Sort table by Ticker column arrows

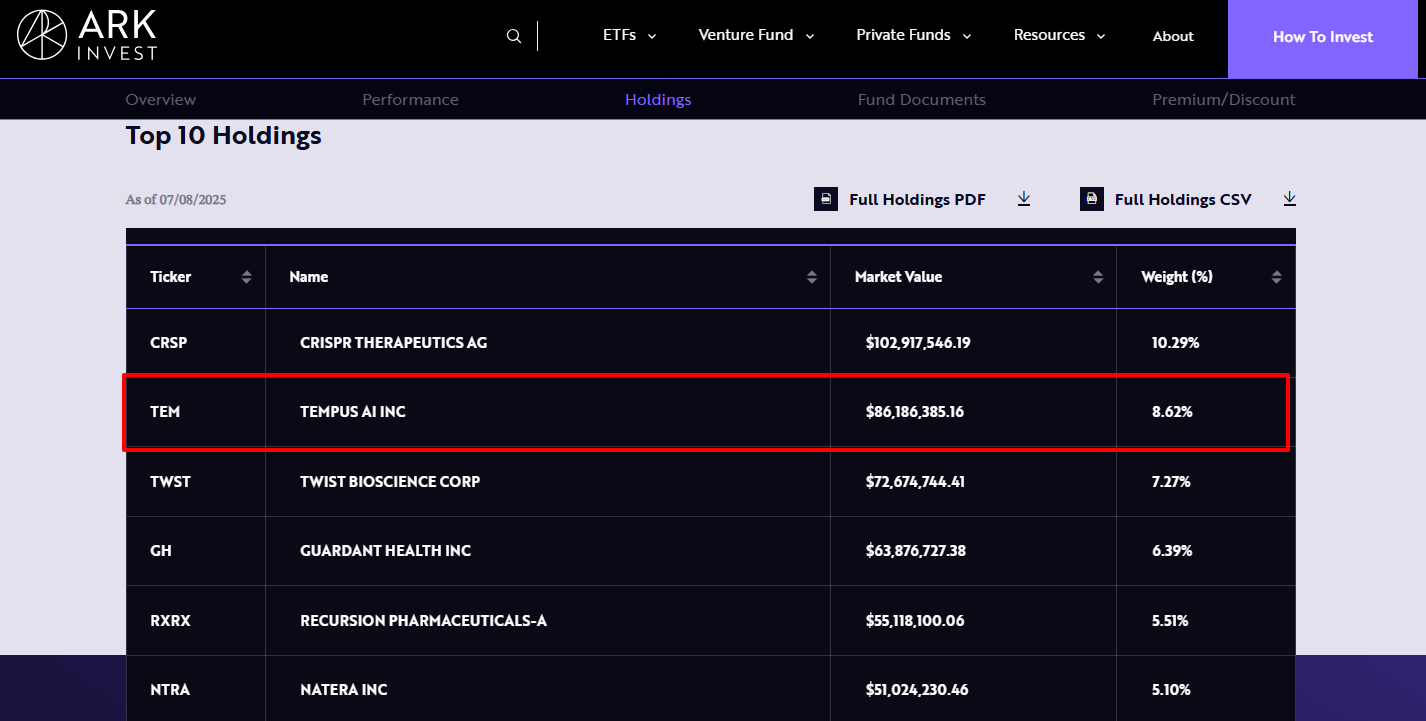[247, 277]
